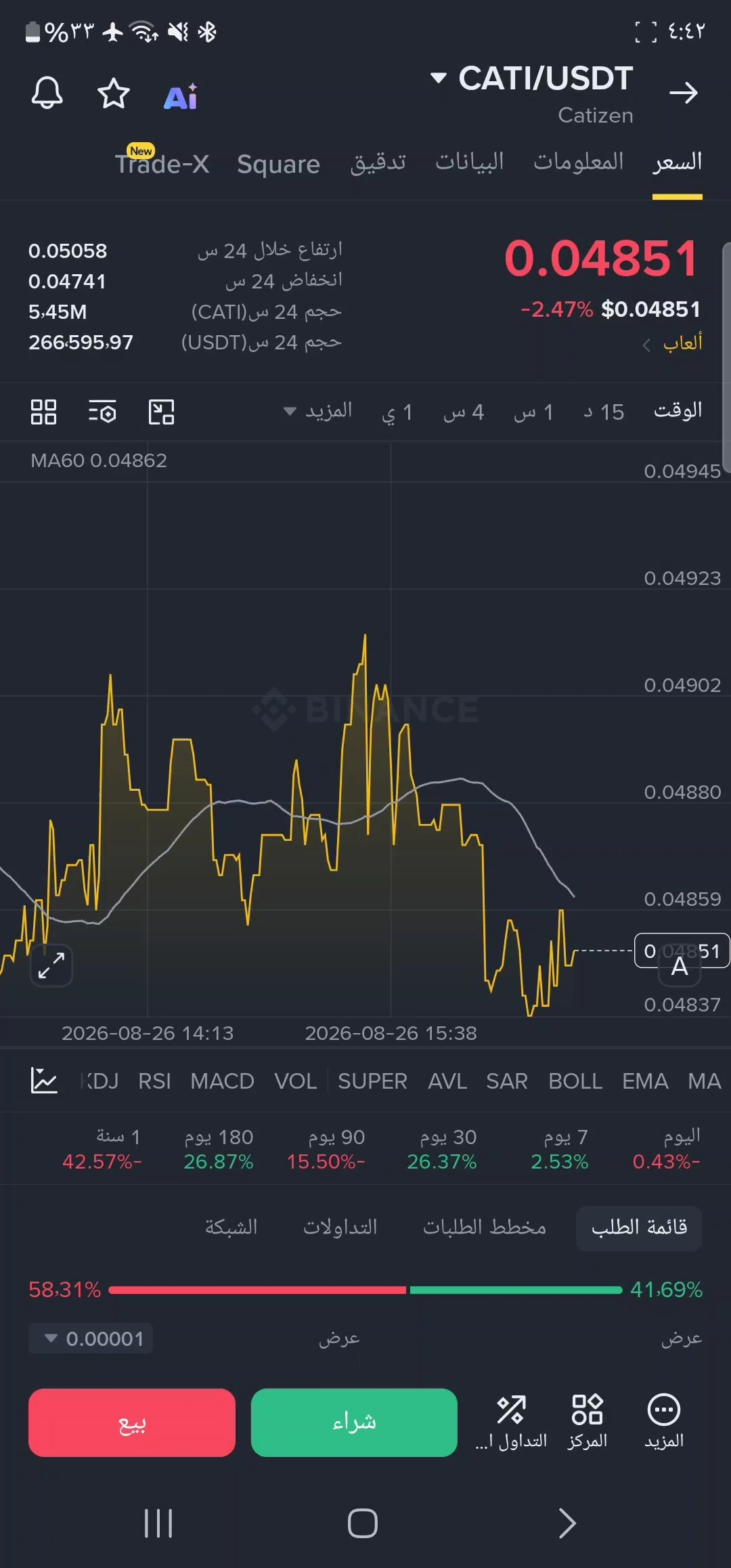Viewport: 731px width, 1568px height.
Task: Tap Android back navigation chevron
Action: coord(567,1523)
